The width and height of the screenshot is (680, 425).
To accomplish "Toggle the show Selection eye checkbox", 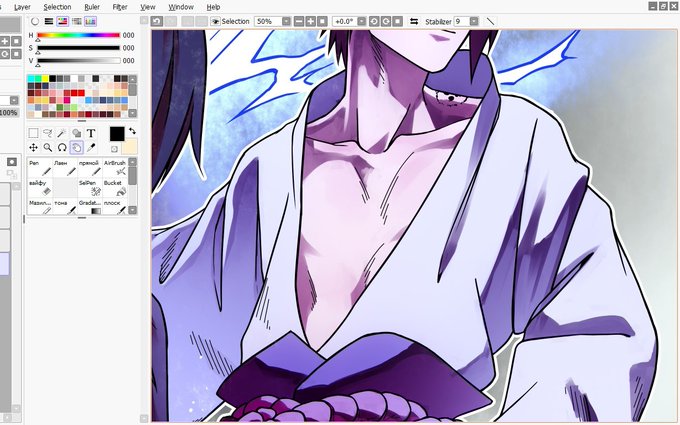I will click(215, 21).
